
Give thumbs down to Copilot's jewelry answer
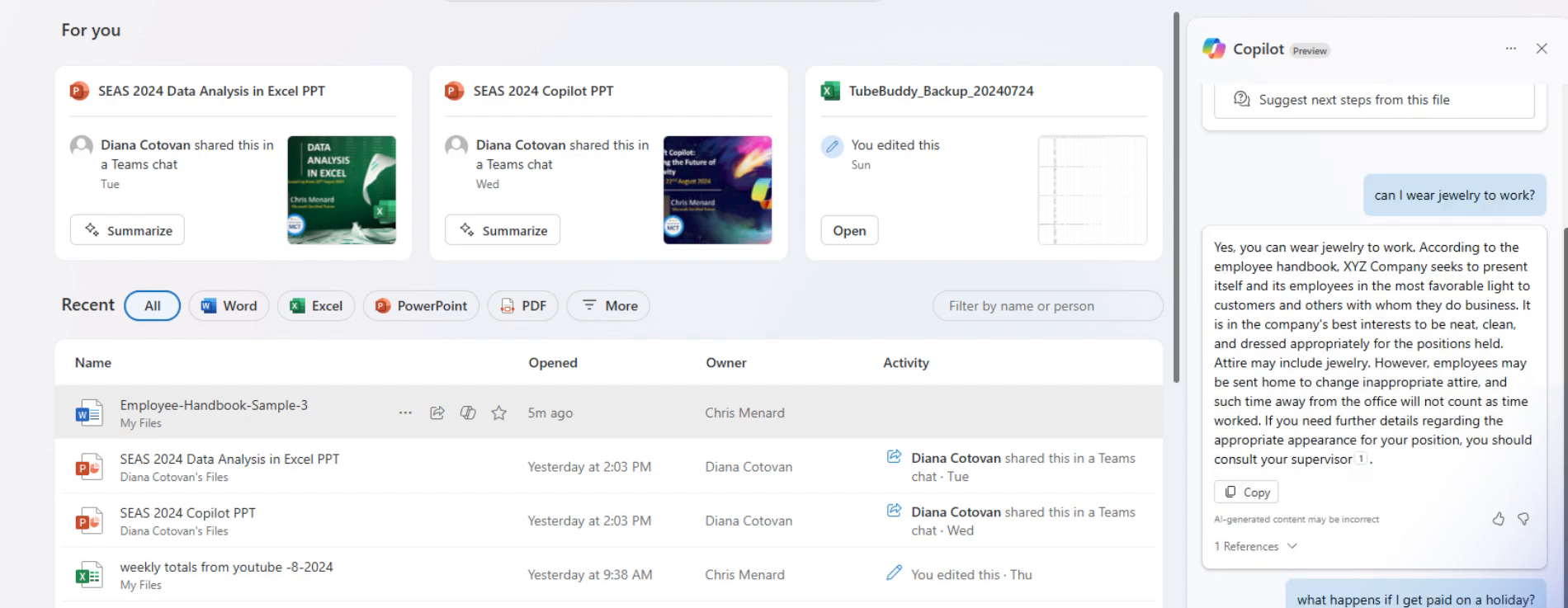coord(1523,519)
